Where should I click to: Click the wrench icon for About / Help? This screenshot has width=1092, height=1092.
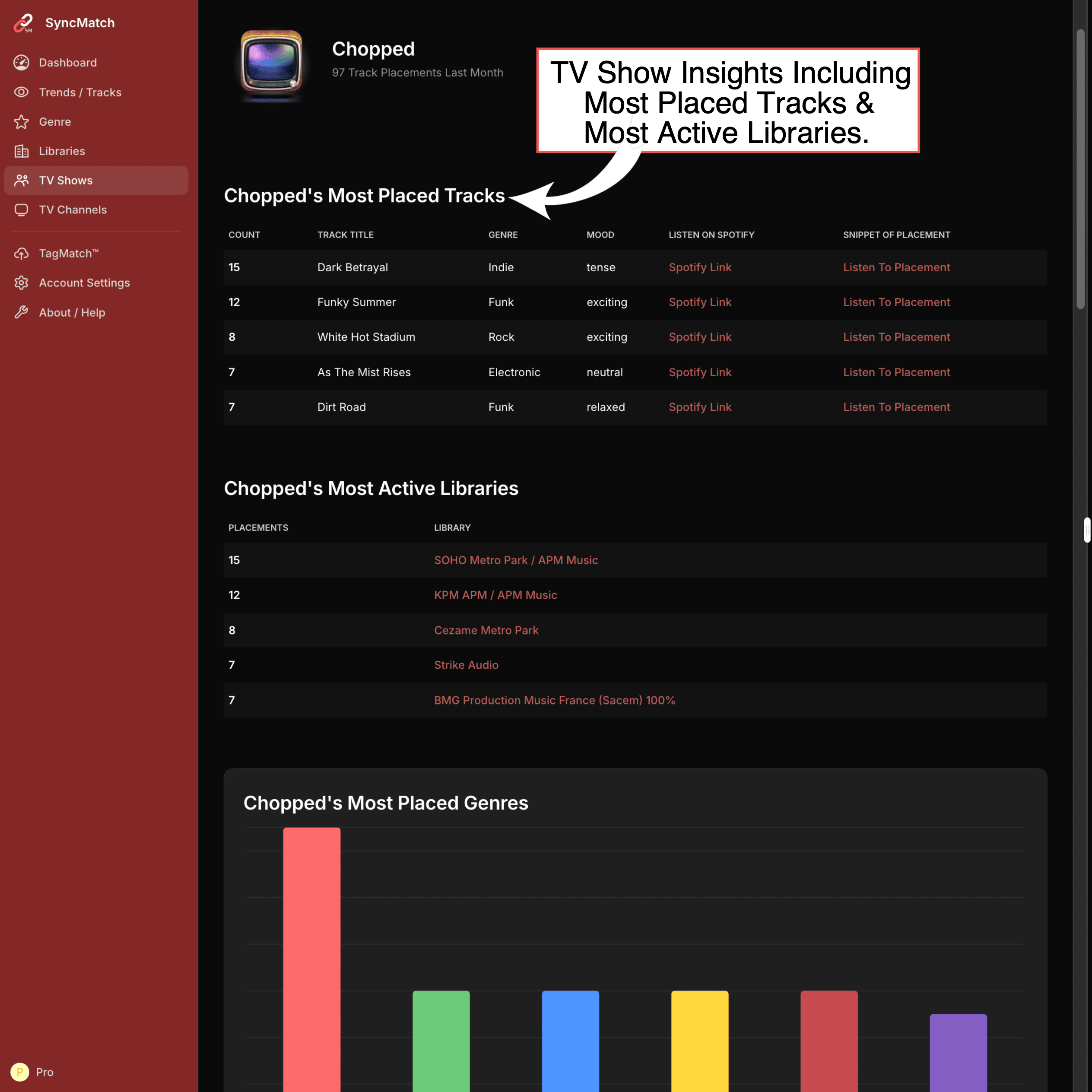point(22,312)
